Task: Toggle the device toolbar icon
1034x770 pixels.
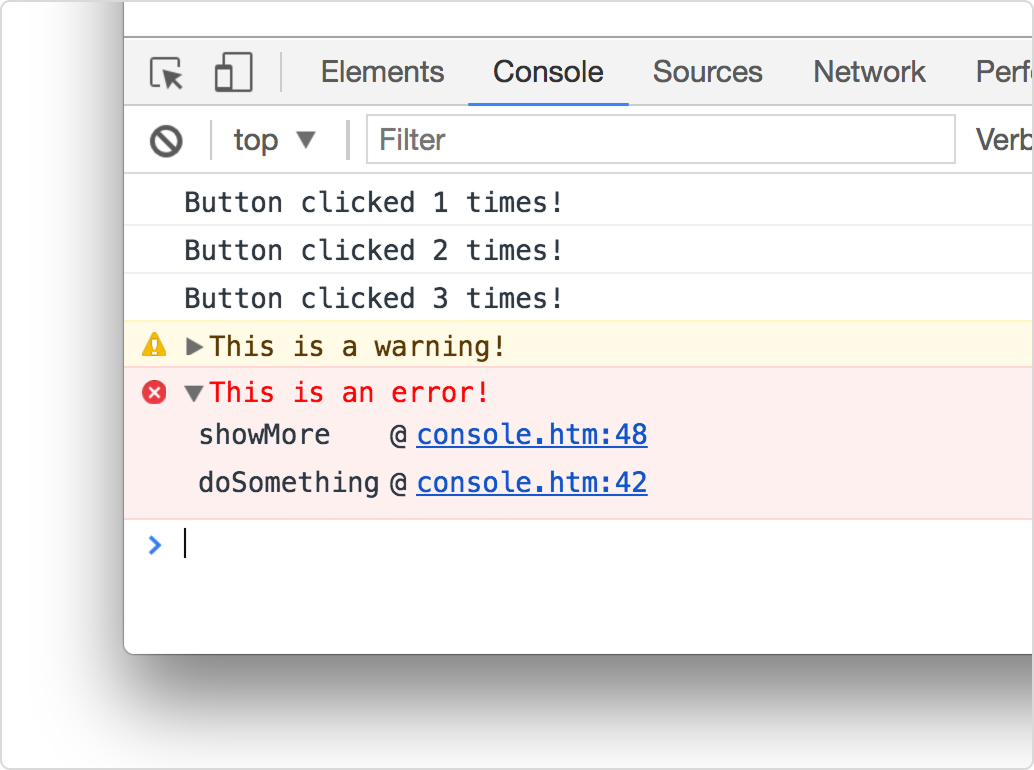Action: (233, 73)
